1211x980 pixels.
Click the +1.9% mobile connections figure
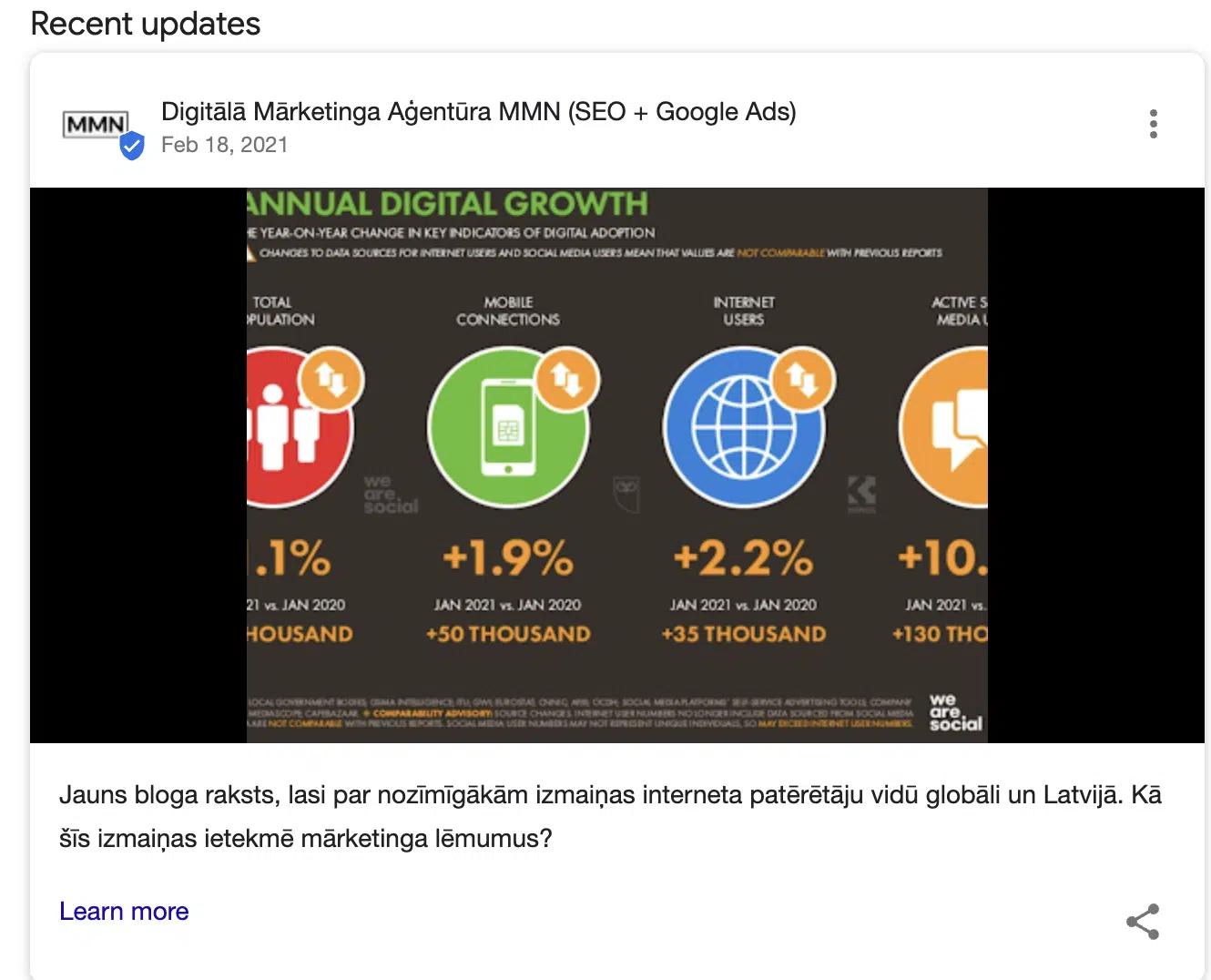(x=507, y=557)
